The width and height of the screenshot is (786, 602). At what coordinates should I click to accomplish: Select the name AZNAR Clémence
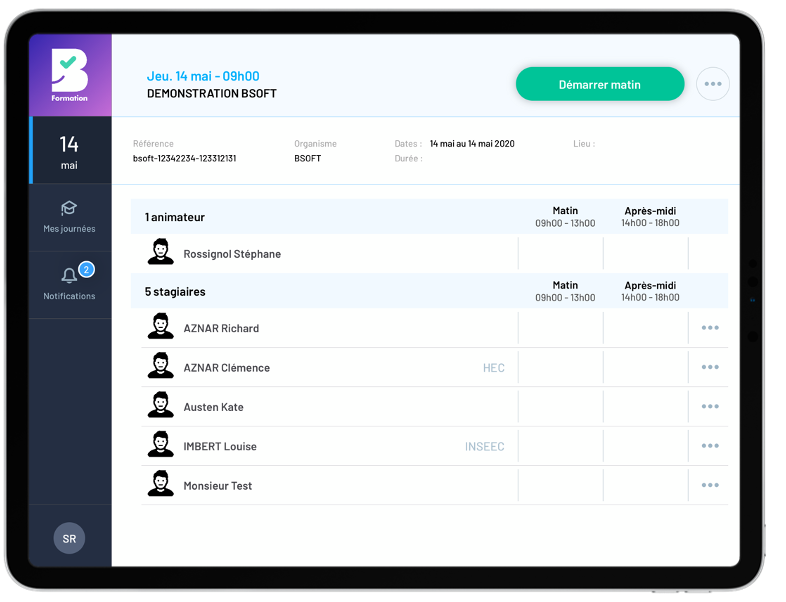click(x=227, y=368)
